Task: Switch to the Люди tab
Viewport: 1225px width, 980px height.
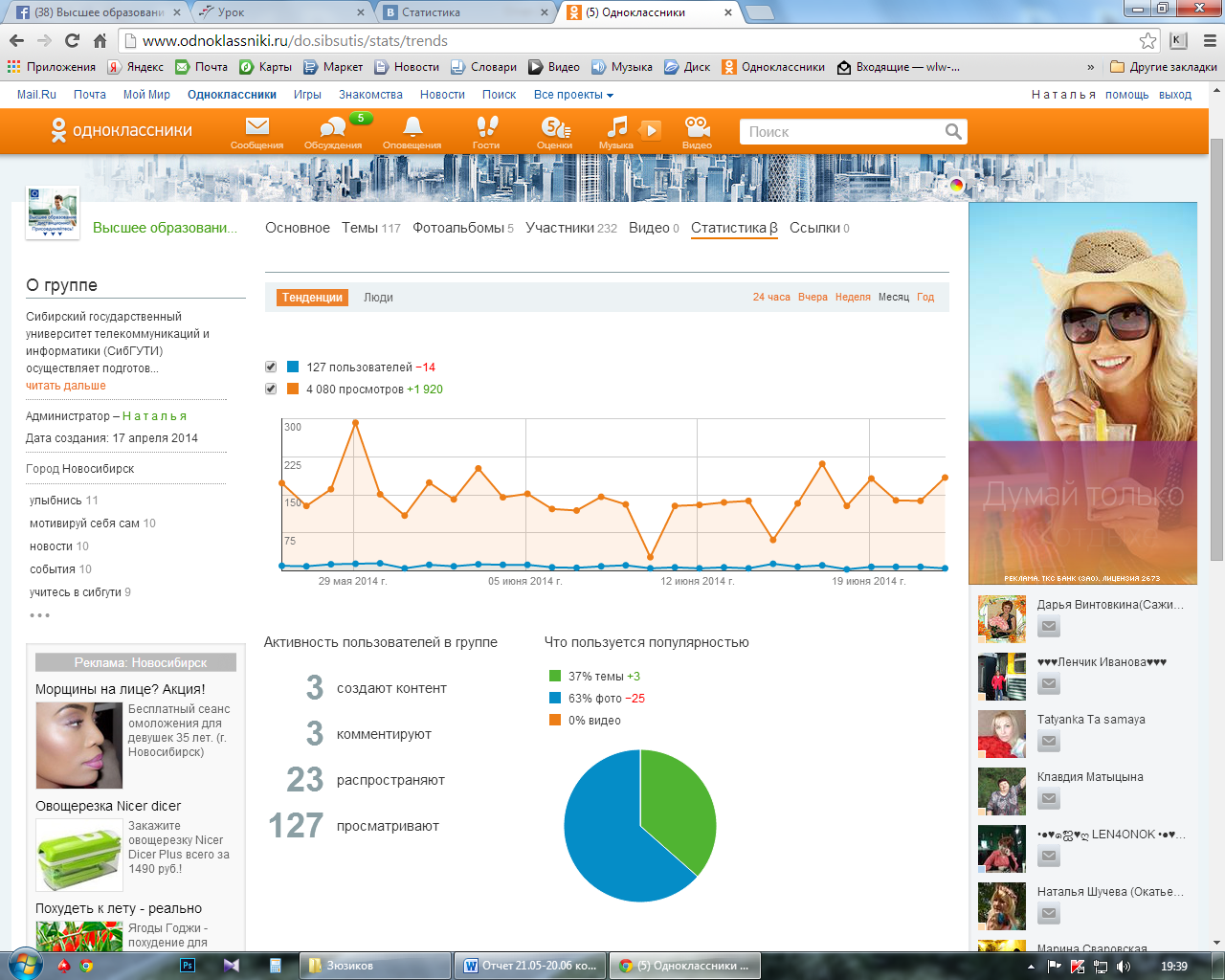Action: pos(378,298)
